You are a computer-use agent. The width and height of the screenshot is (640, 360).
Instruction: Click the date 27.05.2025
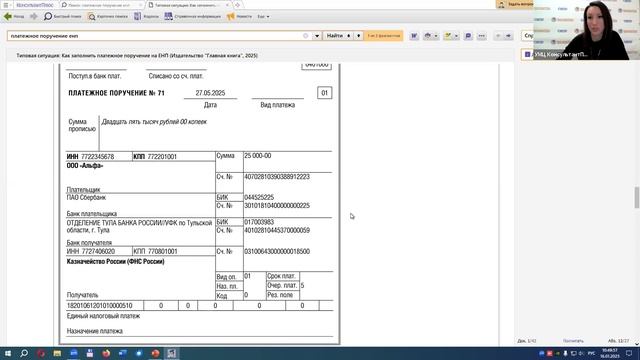click(210, 93)
